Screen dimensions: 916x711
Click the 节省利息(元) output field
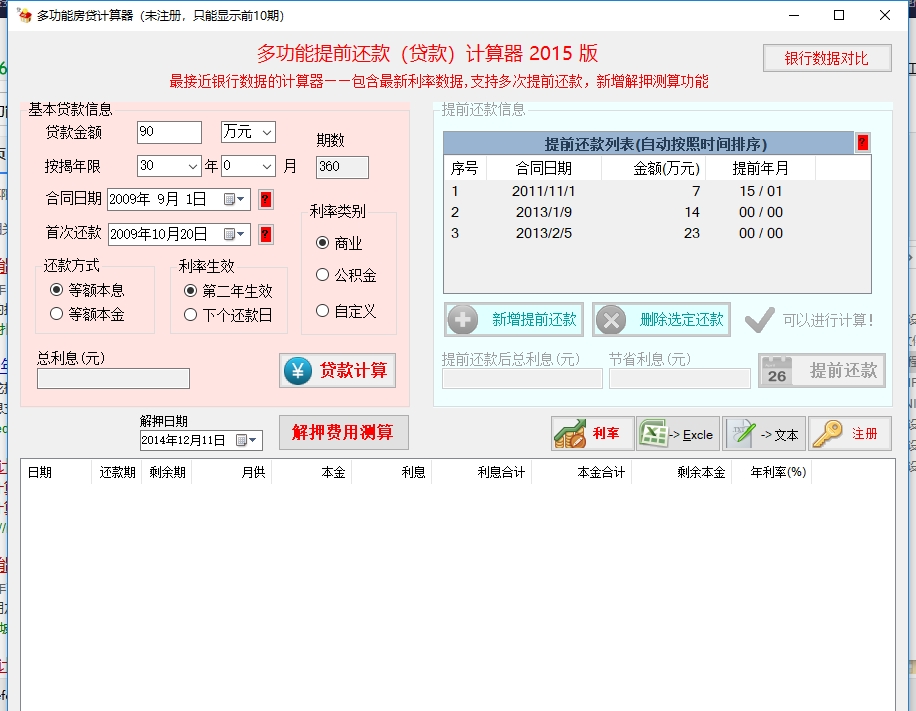tap(680, 379)
